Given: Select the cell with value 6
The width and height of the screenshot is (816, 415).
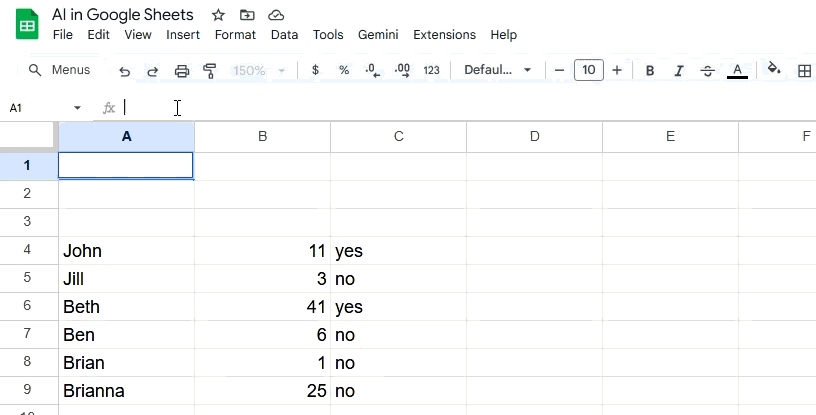Looking at the screenshot, I should click(262, 335).
